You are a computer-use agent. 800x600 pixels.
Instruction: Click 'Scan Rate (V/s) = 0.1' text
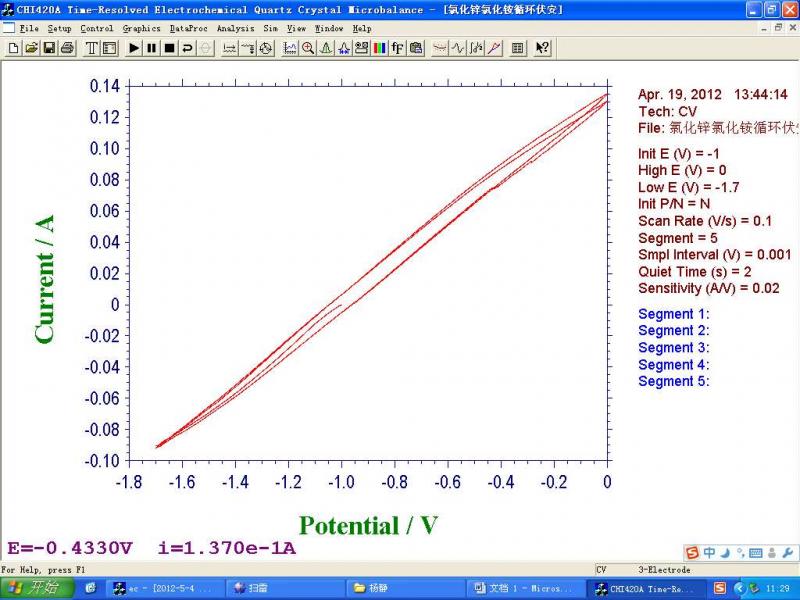(x=705, y=221)
